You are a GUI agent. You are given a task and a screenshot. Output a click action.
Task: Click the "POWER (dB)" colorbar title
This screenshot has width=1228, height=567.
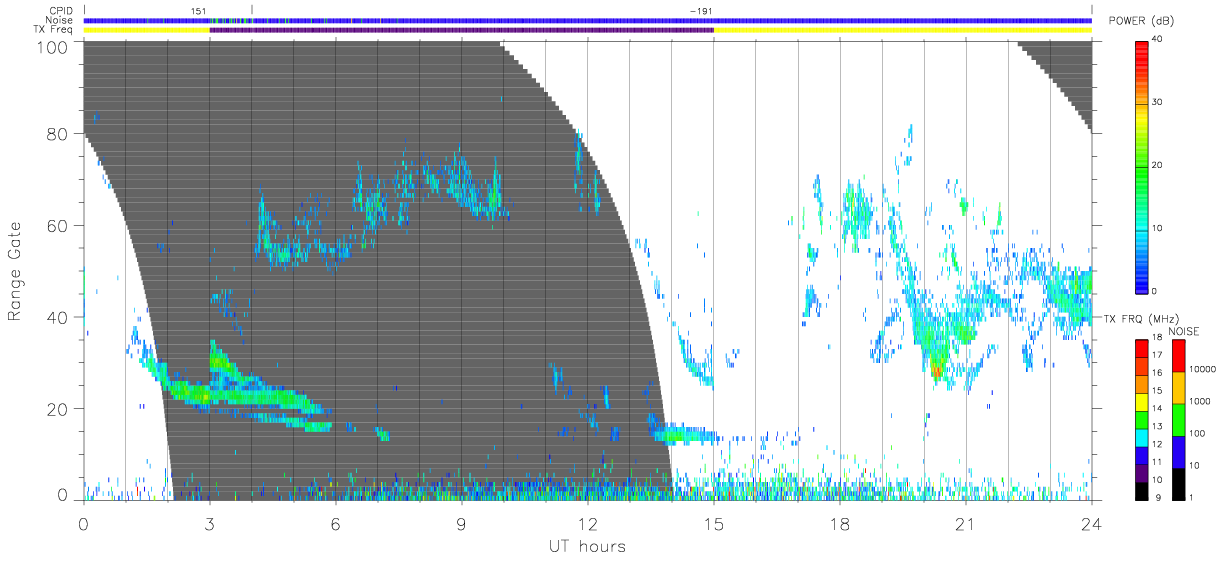coord(1142,21)
